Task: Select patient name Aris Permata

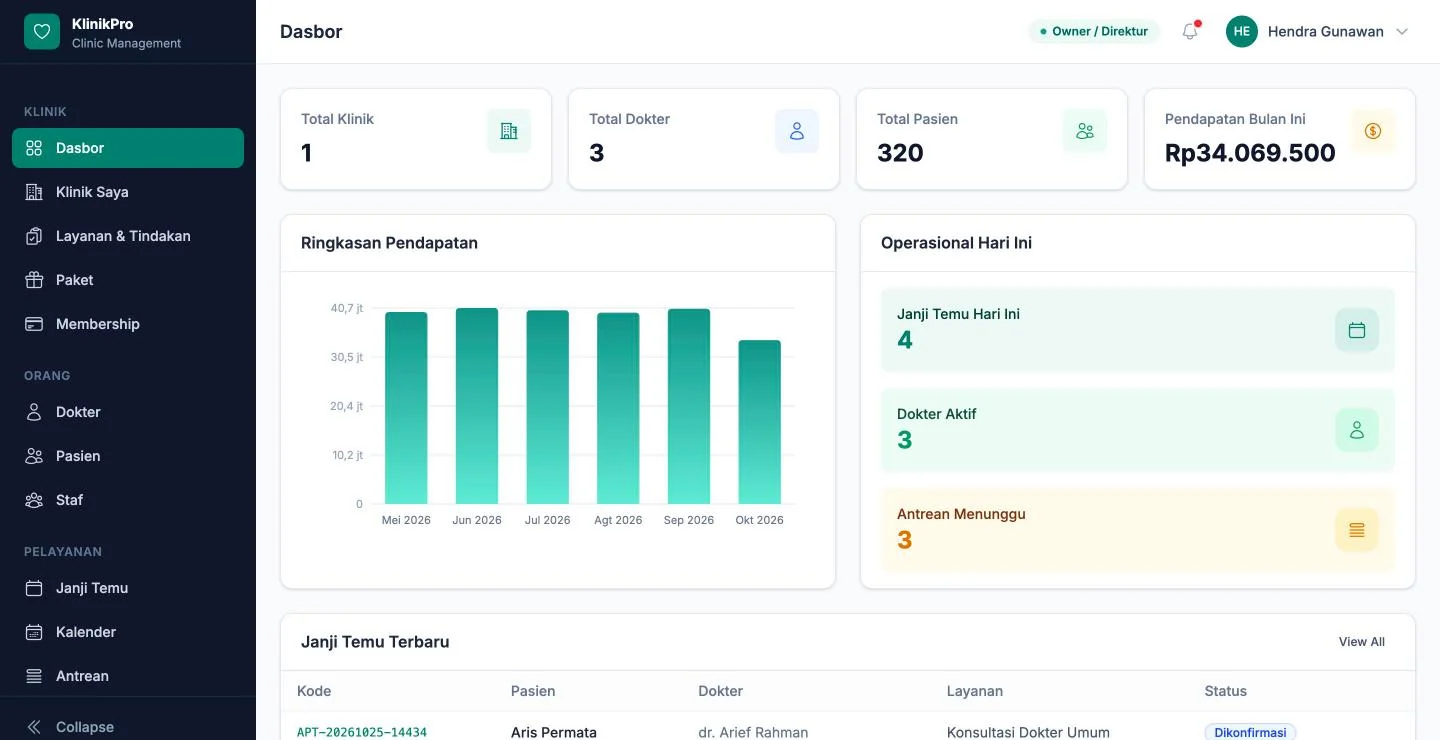Action: pos(554,732)
